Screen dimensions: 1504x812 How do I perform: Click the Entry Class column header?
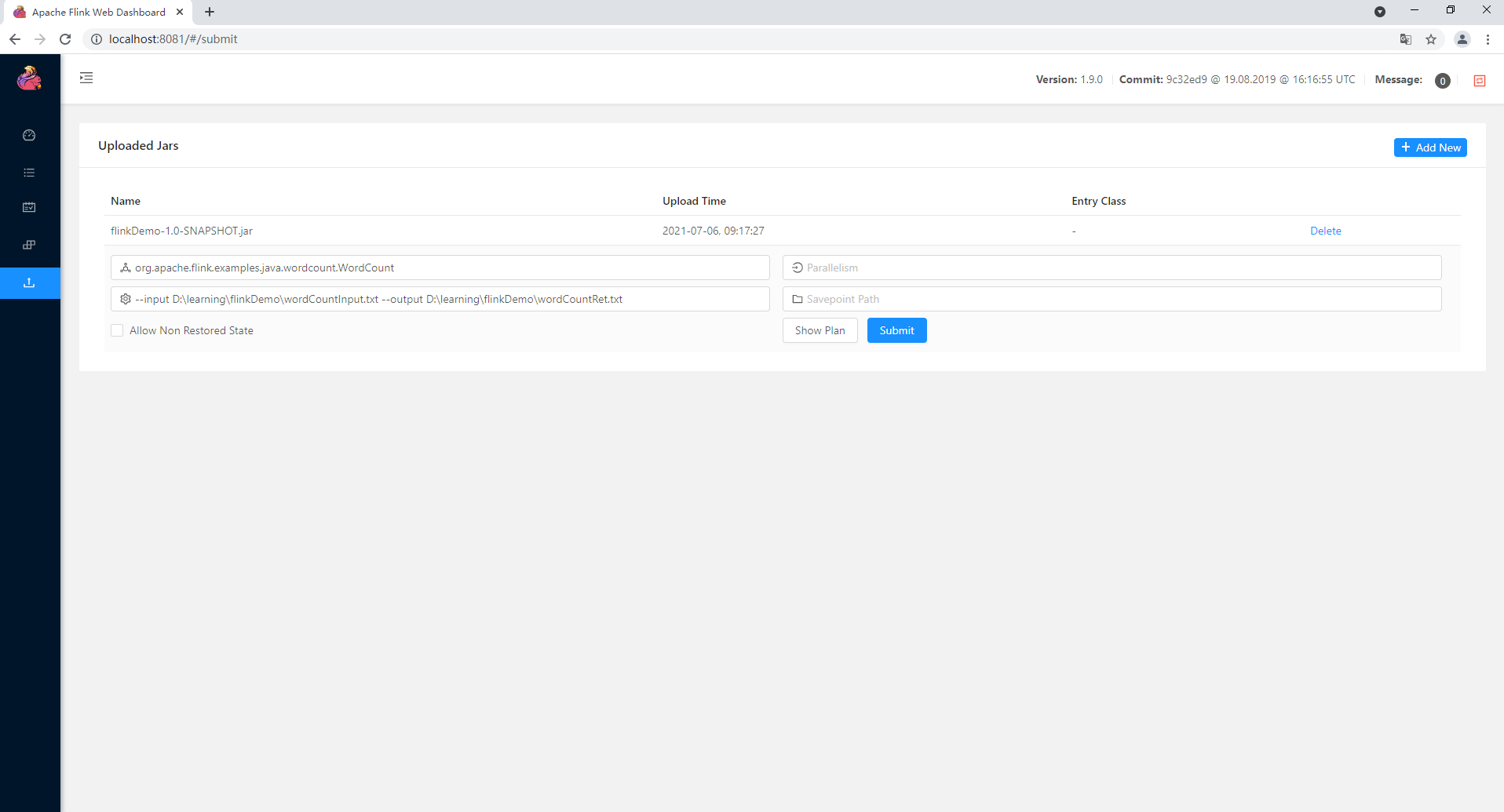click(x=1099, y=201)
